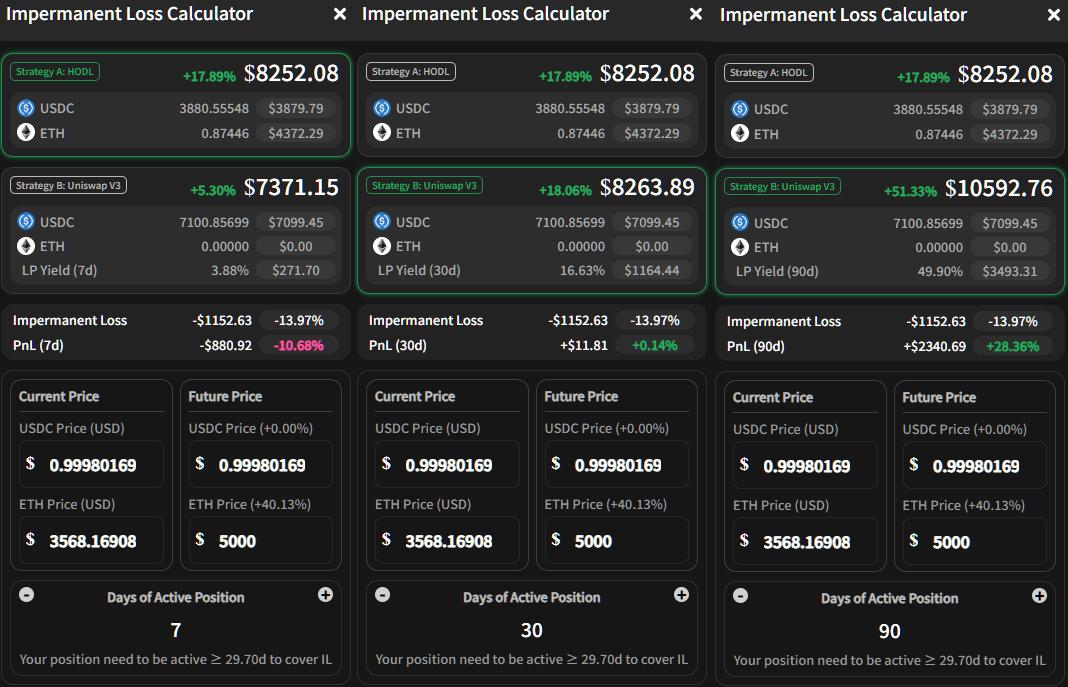This screenshot has height=687, width=1068.
Task: Close the 30-day Impermanent Loss Calculator
Action: [x=695, y=14]
